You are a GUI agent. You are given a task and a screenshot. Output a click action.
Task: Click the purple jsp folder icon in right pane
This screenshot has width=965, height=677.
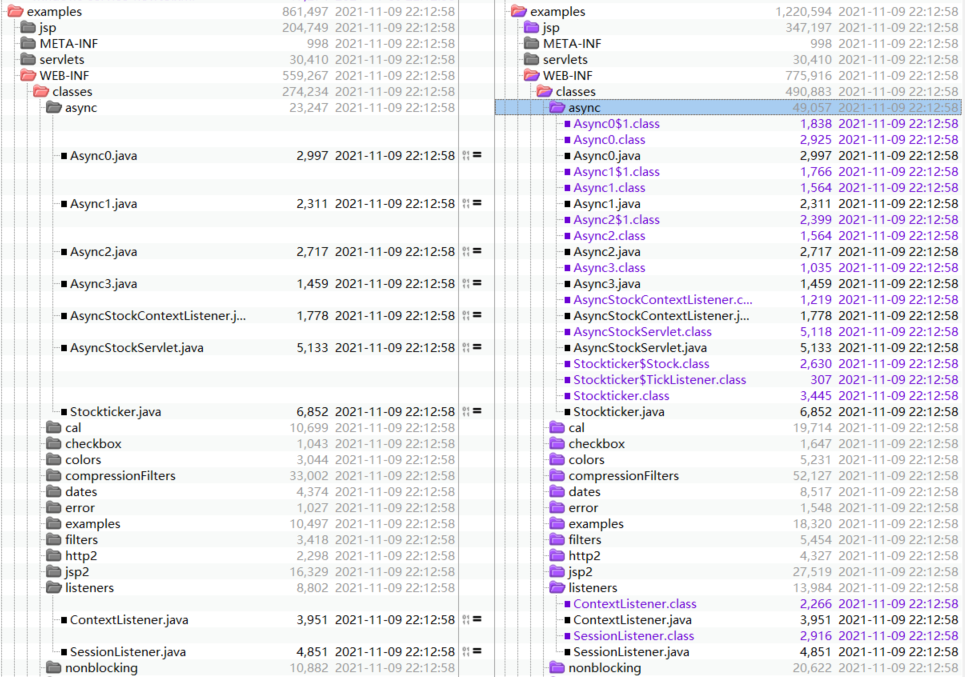[532, 28]
